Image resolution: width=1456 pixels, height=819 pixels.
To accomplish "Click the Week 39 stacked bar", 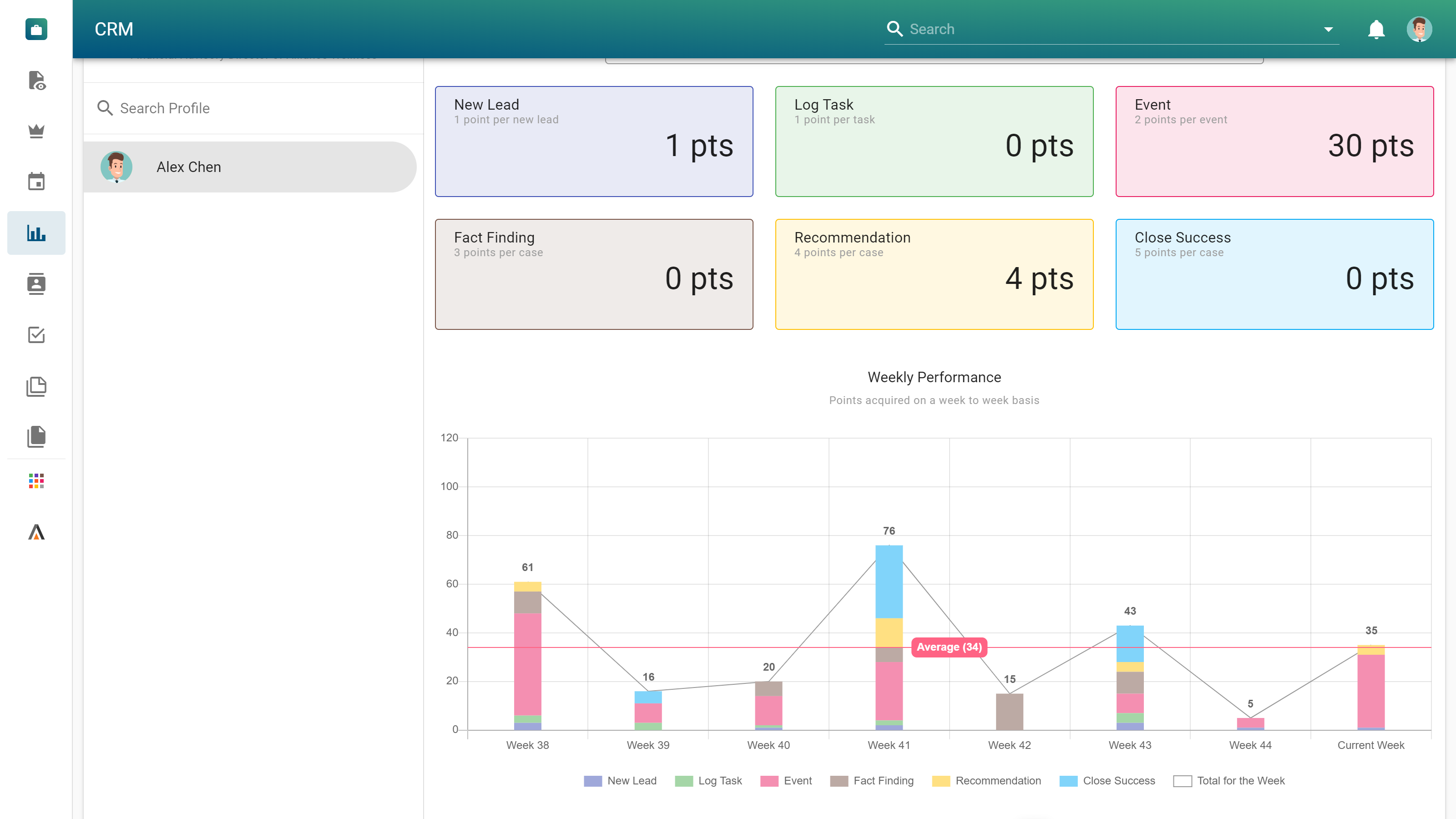I will [x=648, y=710].
